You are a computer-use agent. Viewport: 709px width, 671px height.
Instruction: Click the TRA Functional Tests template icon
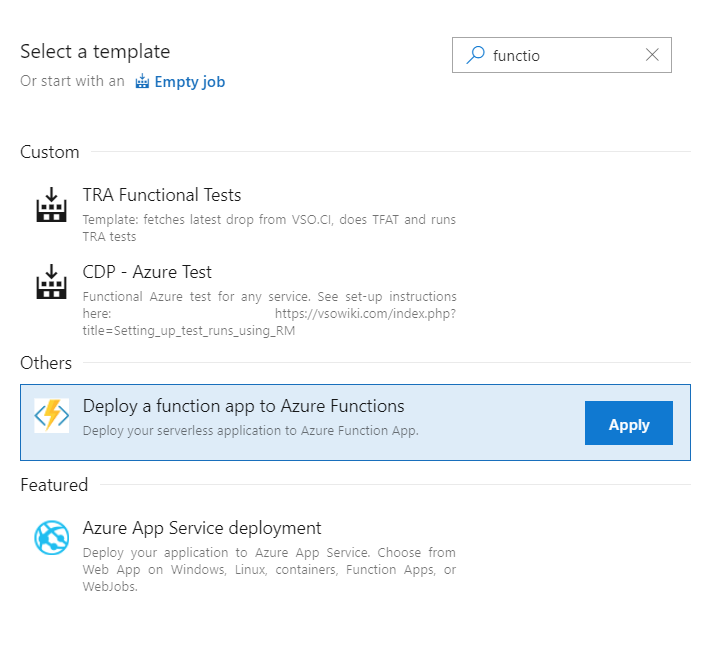50,205
